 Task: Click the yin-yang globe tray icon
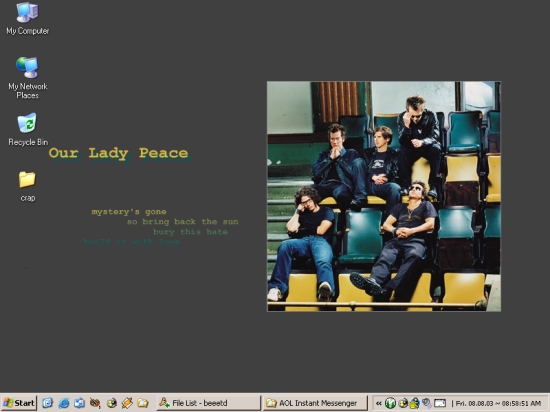coord(403,403)
